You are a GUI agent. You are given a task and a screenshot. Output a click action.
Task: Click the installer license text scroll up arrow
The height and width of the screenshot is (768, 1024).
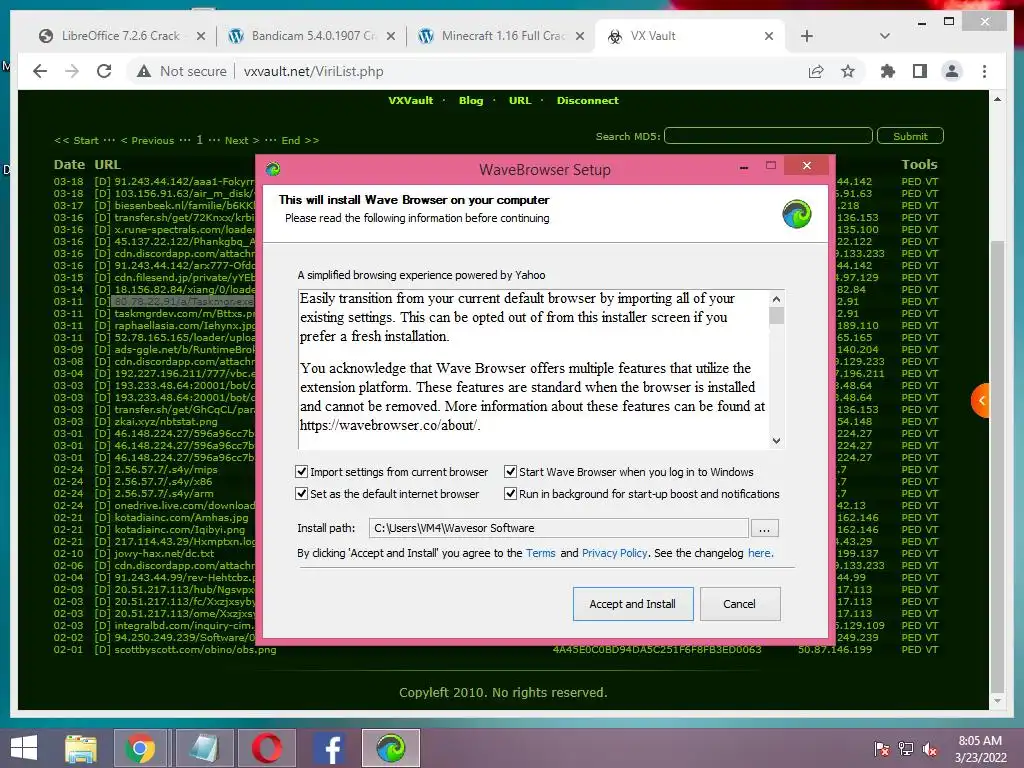click(x=776, y=299)
